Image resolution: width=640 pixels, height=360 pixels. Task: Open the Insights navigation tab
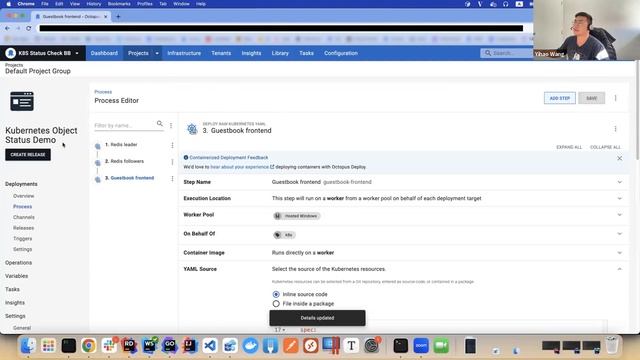pos(251,53)
